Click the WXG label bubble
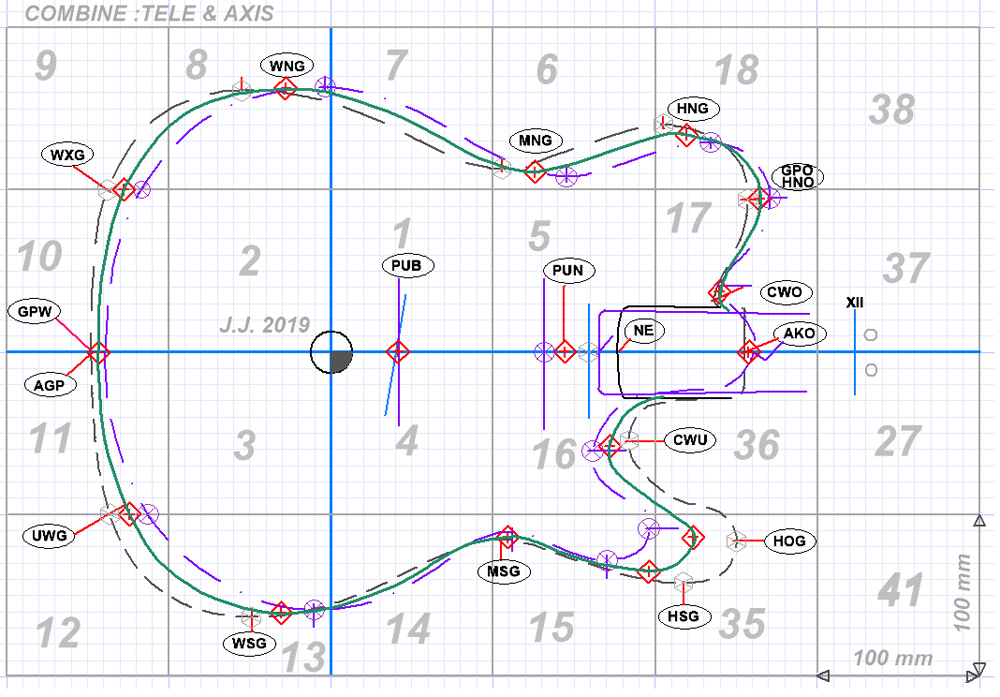 (x=69, y=155)
